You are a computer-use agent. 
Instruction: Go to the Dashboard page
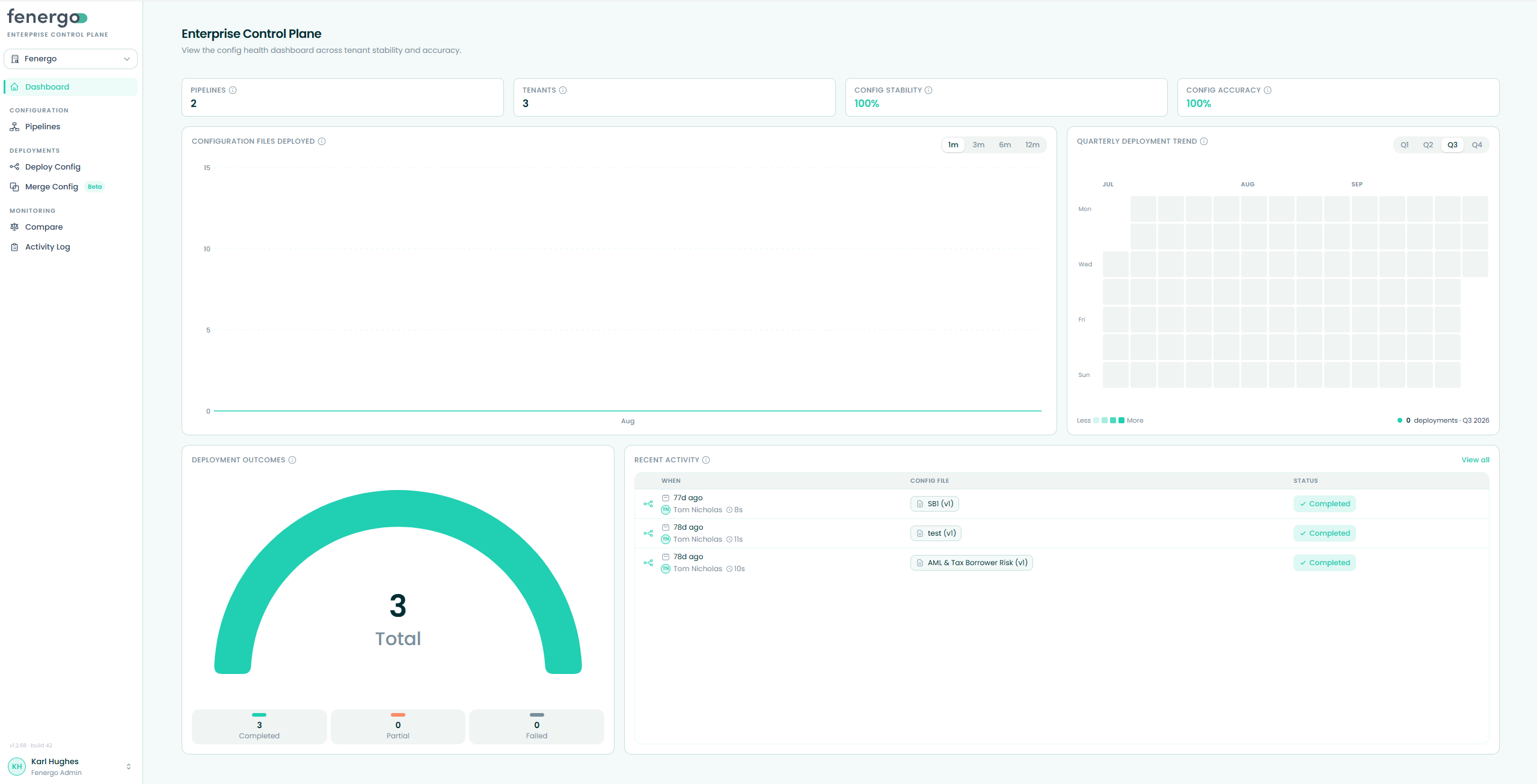coord(70,87)
